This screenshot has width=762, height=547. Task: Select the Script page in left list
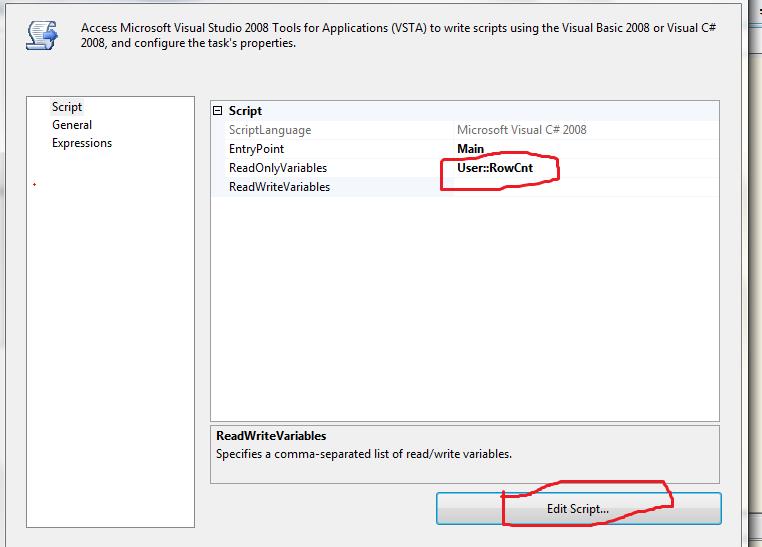coord(67,107)
